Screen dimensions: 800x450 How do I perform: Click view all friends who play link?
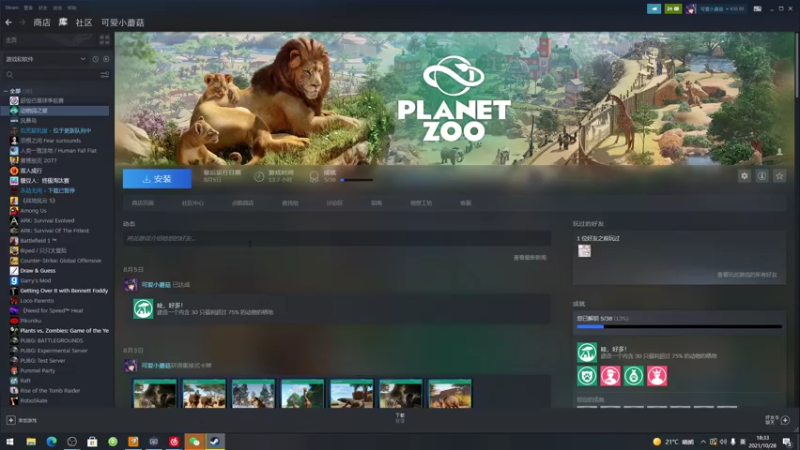coord(747,275)
